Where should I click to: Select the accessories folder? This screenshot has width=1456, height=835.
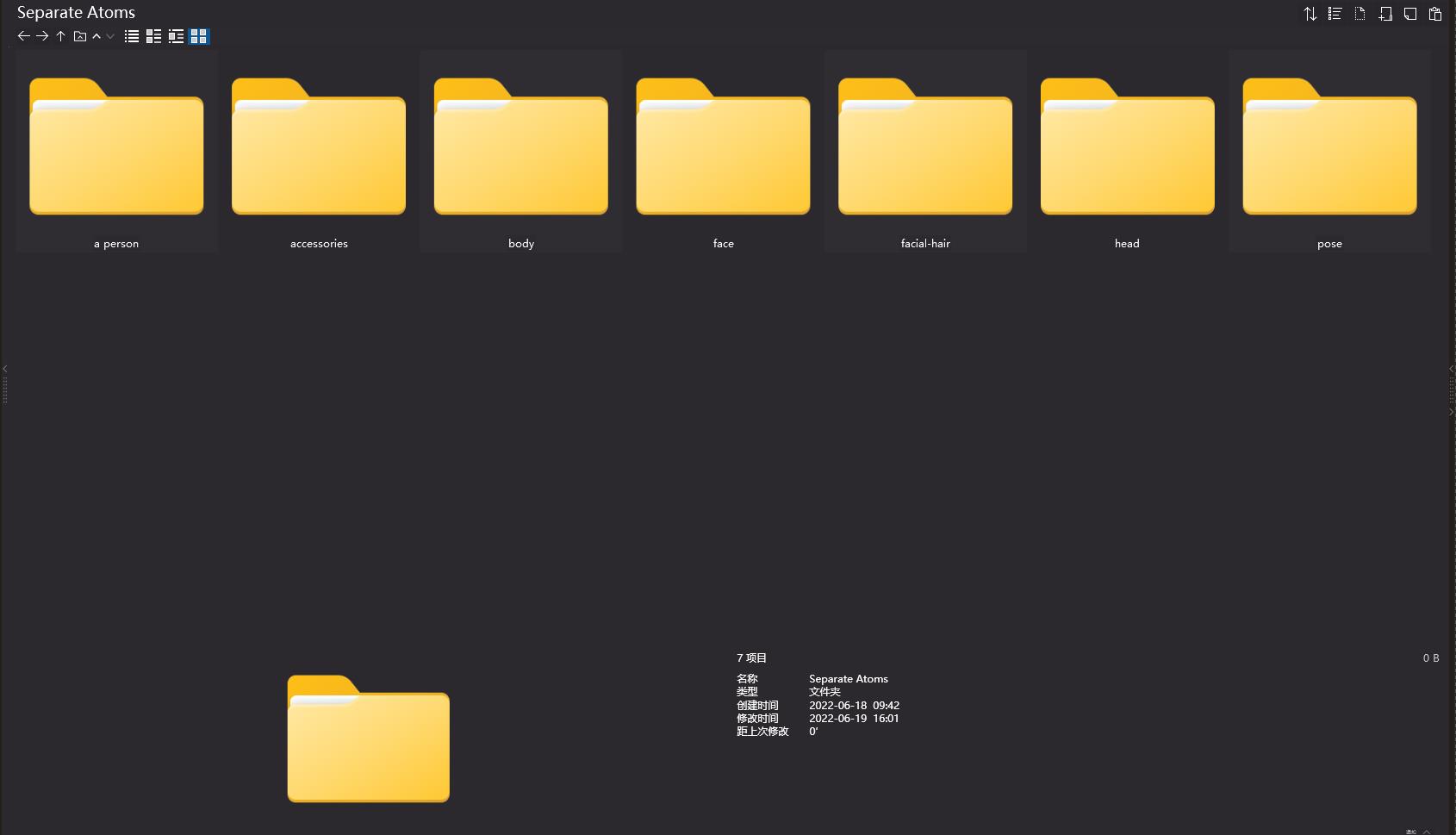tap(319, 153)
